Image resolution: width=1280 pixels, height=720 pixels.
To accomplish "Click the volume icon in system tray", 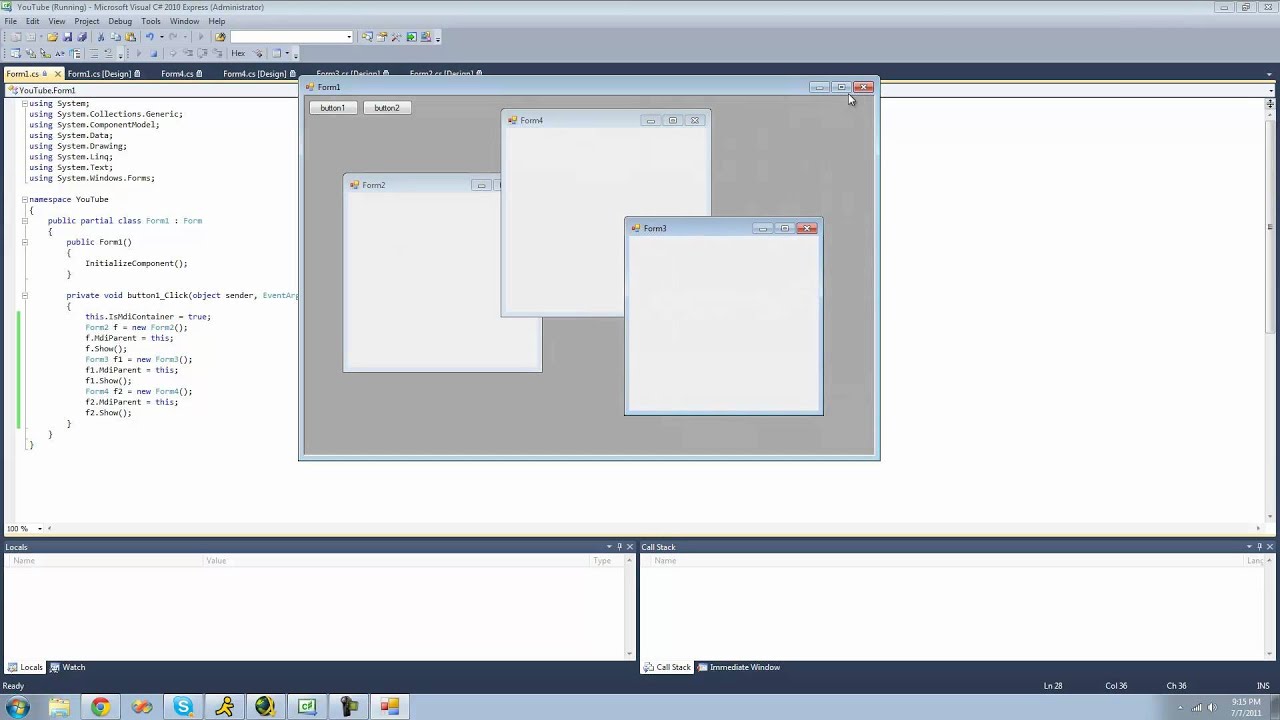I will tap(1213, 707).
